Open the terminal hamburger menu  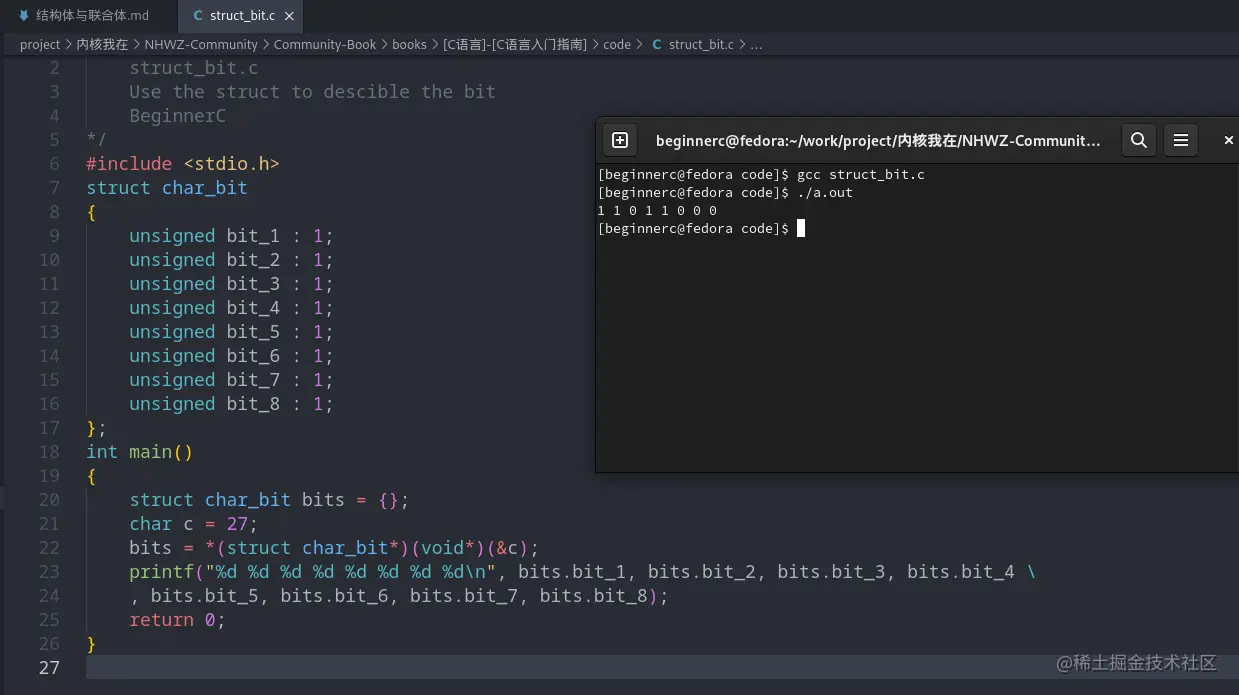coord(1181,141)
